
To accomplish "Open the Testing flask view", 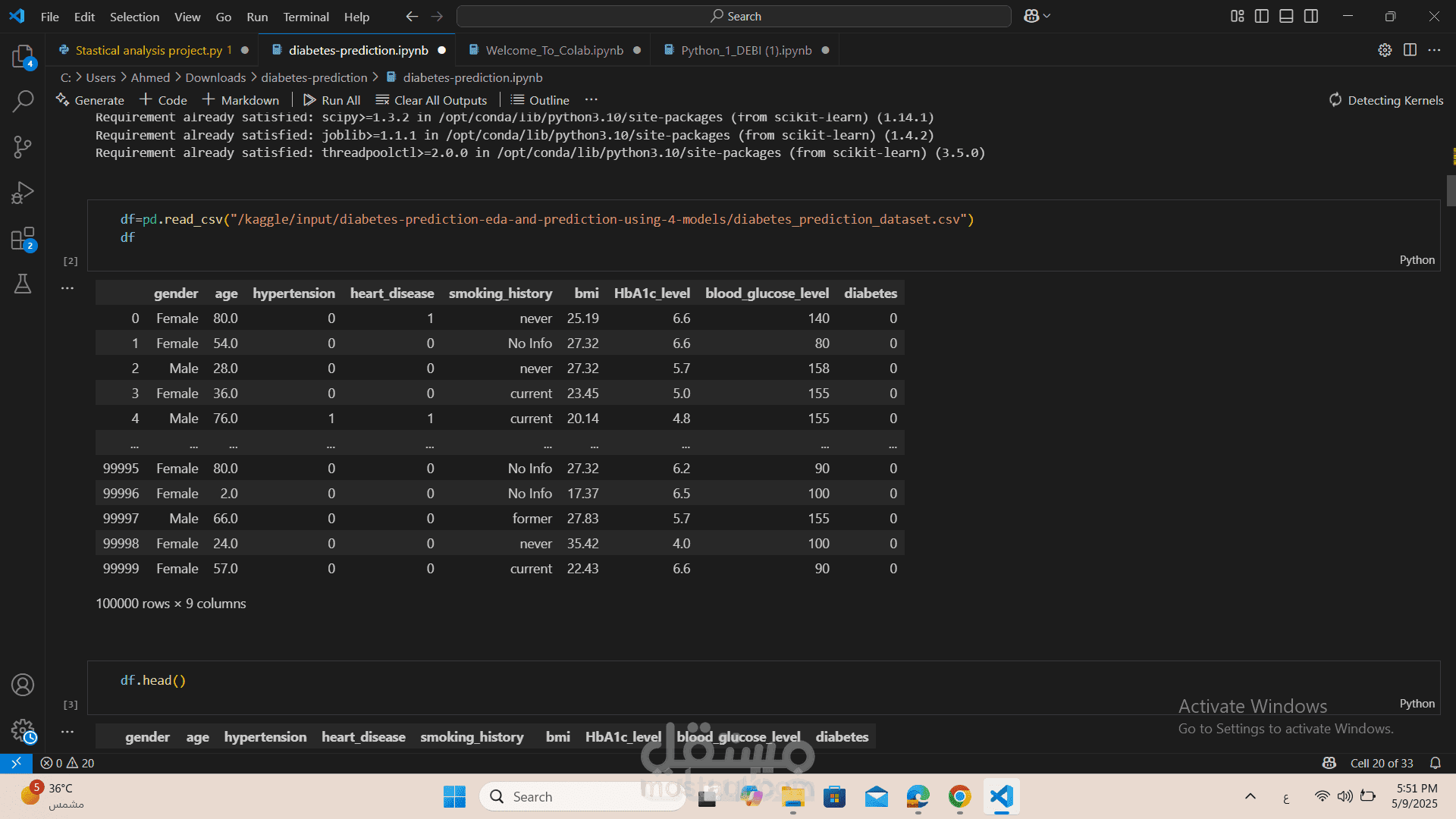I will 23,284.
